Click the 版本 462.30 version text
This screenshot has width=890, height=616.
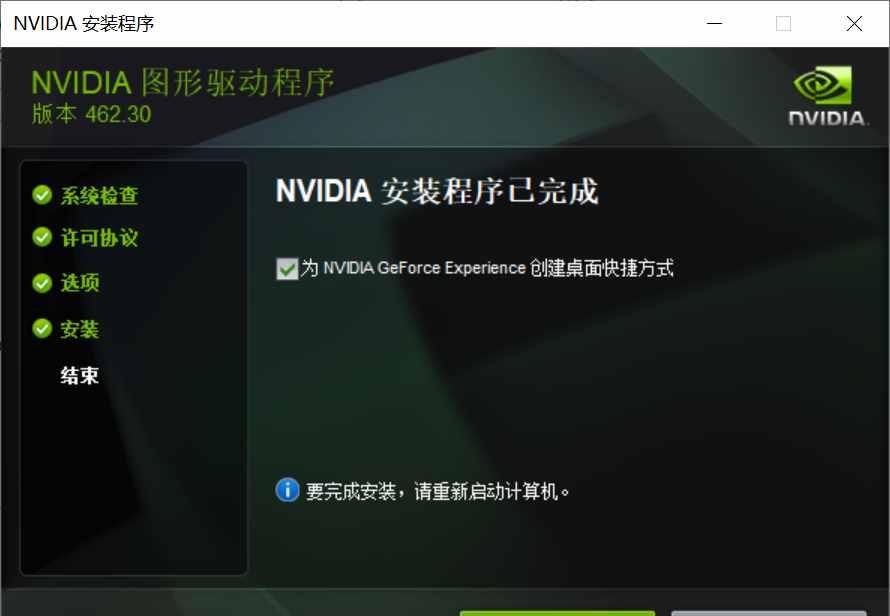(x=91, y=114)
